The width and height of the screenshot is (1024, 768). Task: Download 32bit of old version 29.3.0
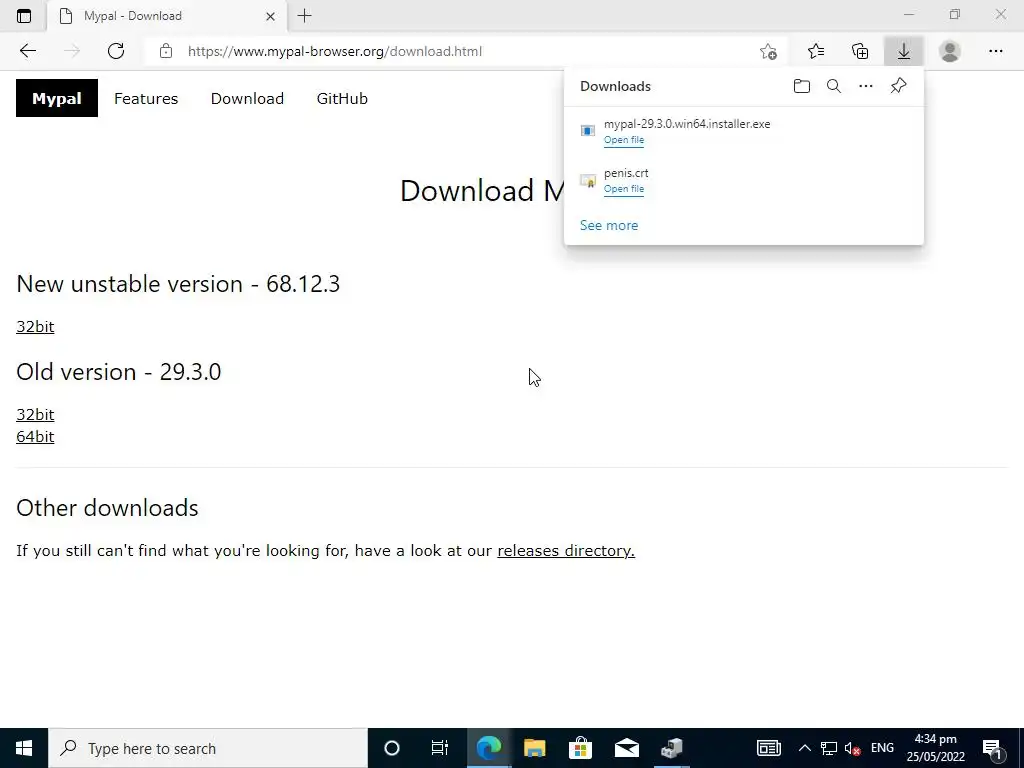coord(35,415)
